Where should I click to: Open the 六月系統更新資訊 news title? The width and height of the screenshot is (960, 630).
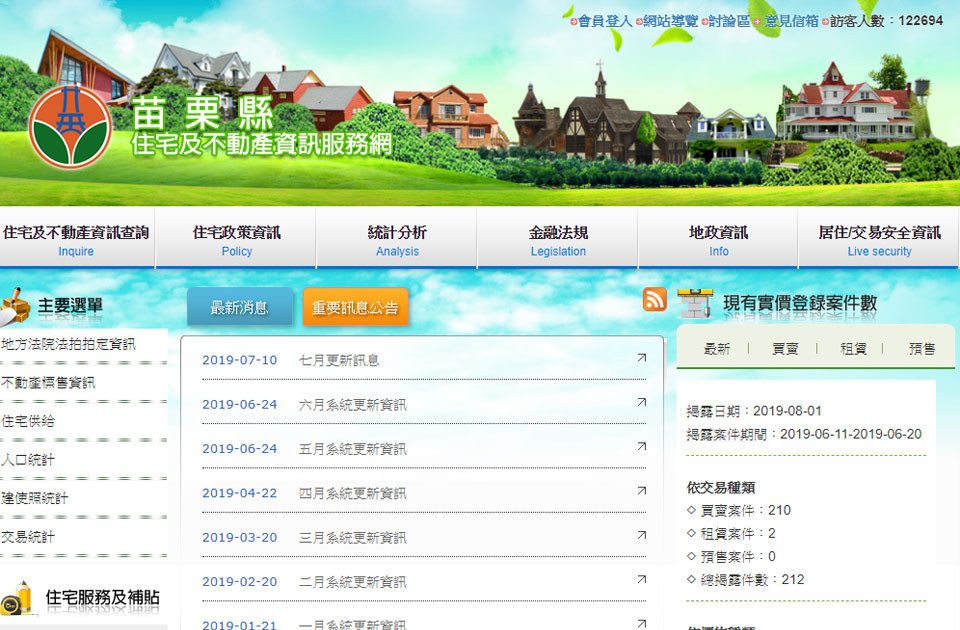[352, 405]
